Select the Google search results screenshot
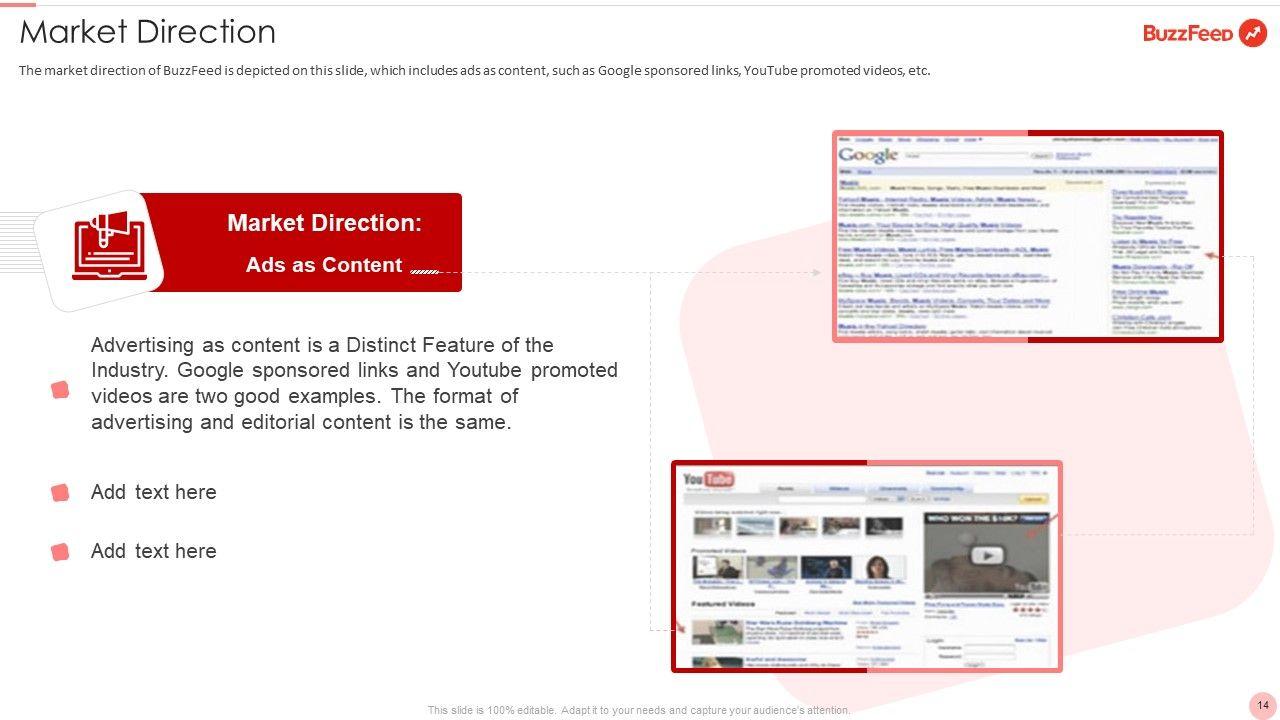This screenshot has height=720, width=1280. (1028, 236)
